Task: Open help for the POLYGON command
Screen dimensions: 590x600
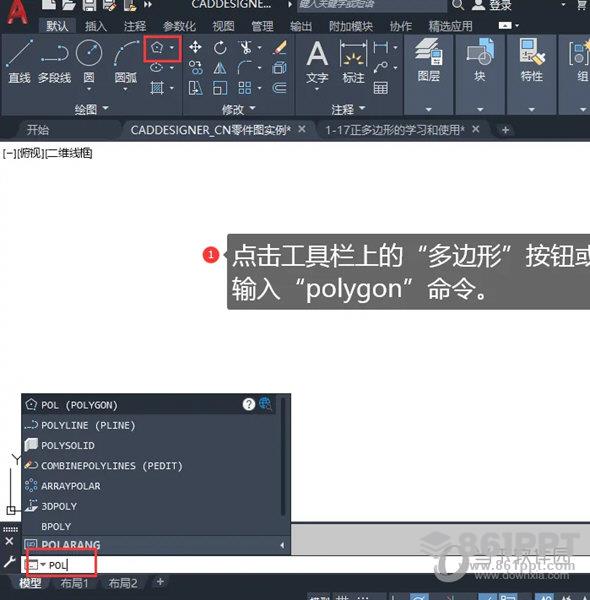Action: [249, 404]
